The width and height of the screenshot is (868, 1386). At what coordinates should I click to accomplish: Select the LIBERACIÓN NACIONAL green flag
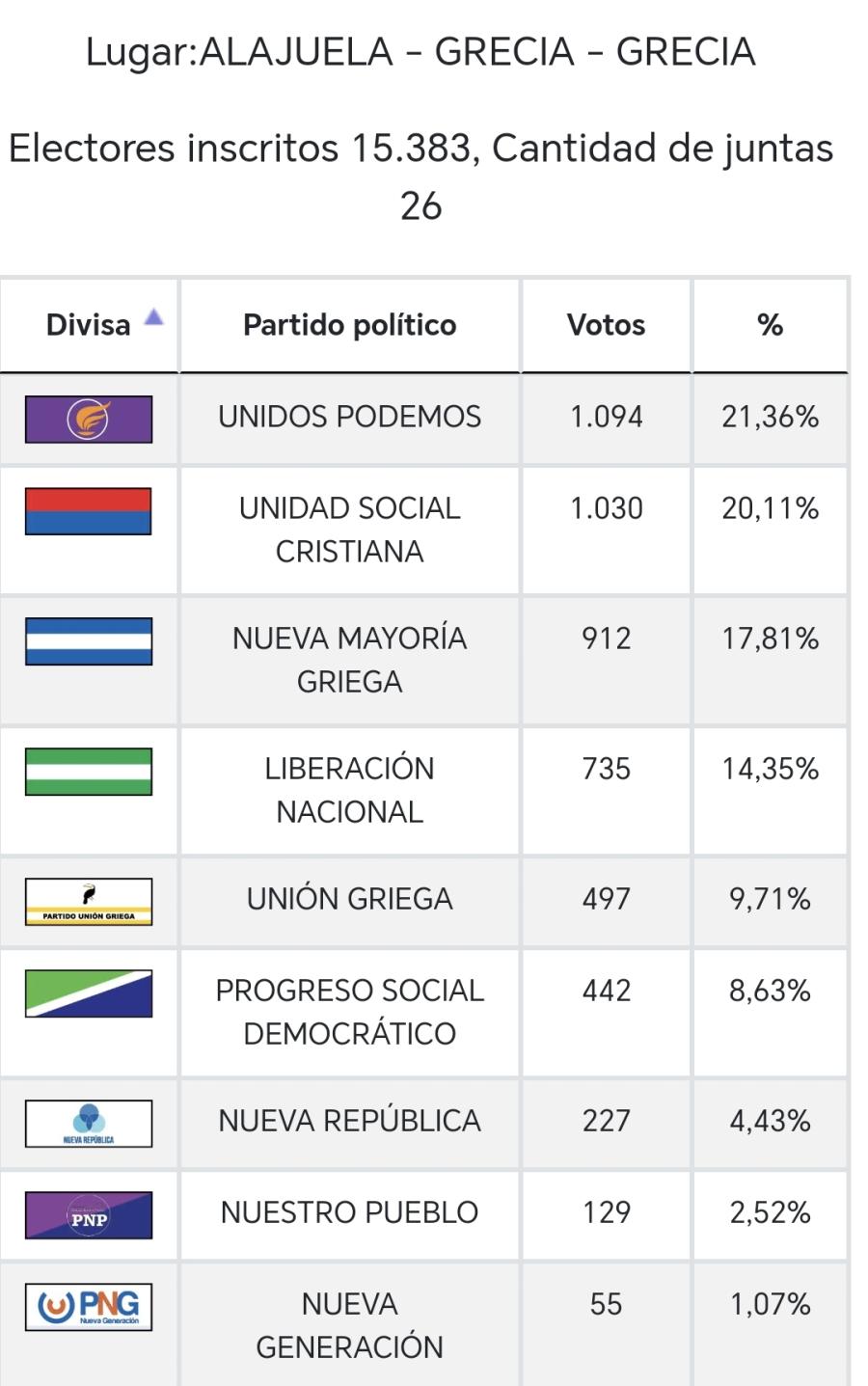click(x=89, y=772)
